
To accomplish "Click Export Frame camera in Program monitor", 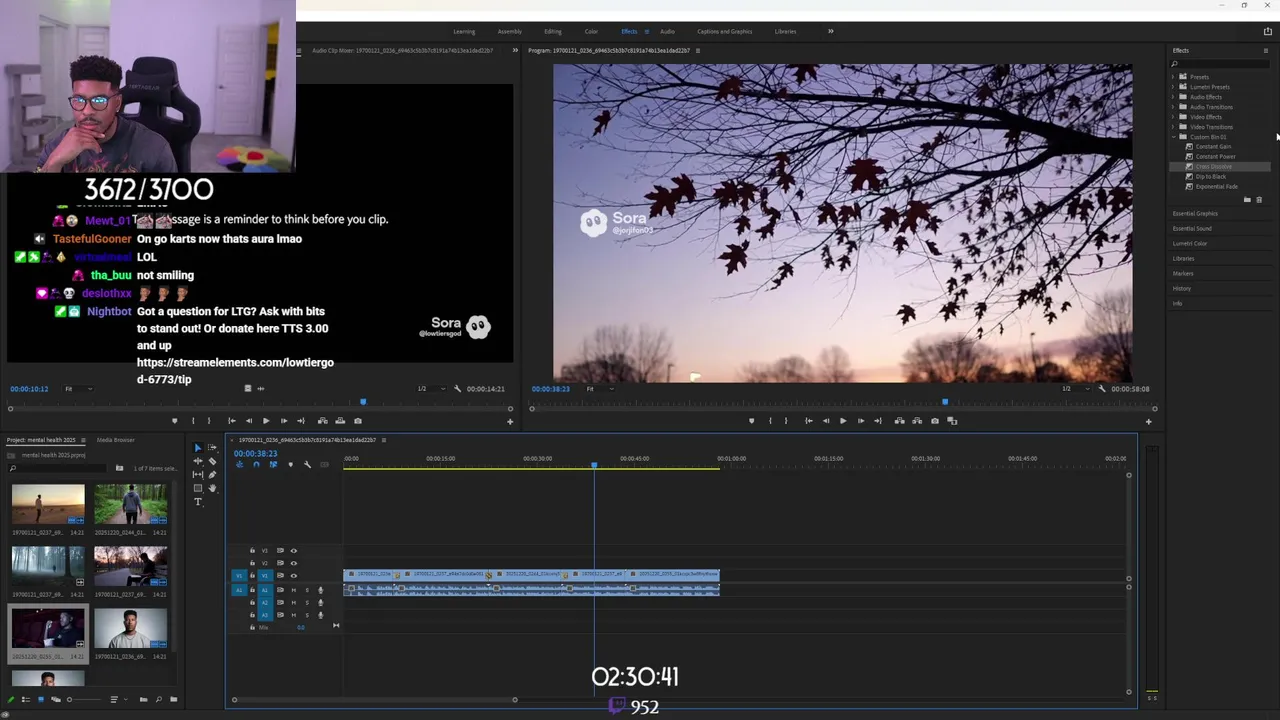I will [x=935, y=421].
